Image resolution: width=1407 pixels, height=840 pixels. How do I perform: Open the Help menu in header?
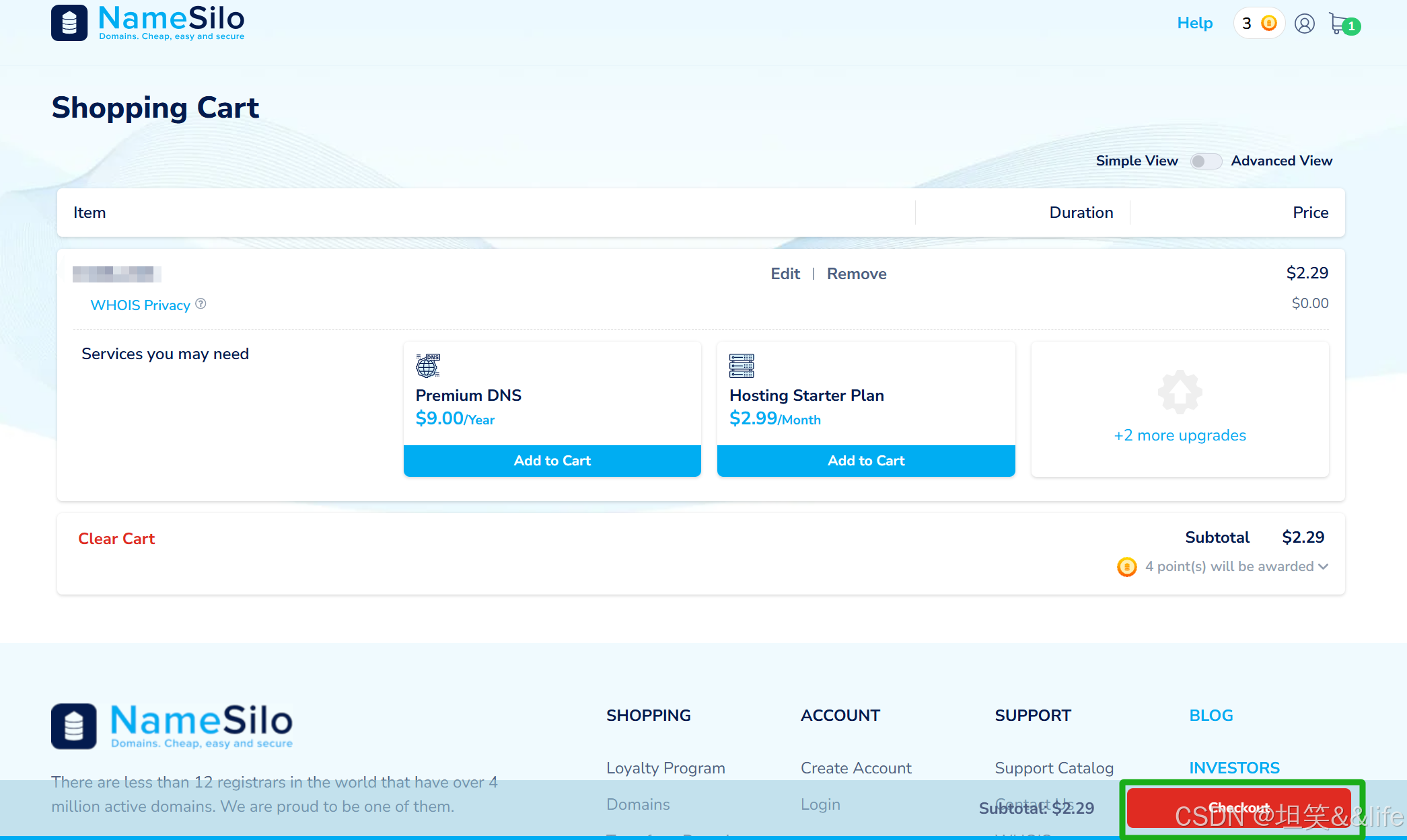[1194, 24]
